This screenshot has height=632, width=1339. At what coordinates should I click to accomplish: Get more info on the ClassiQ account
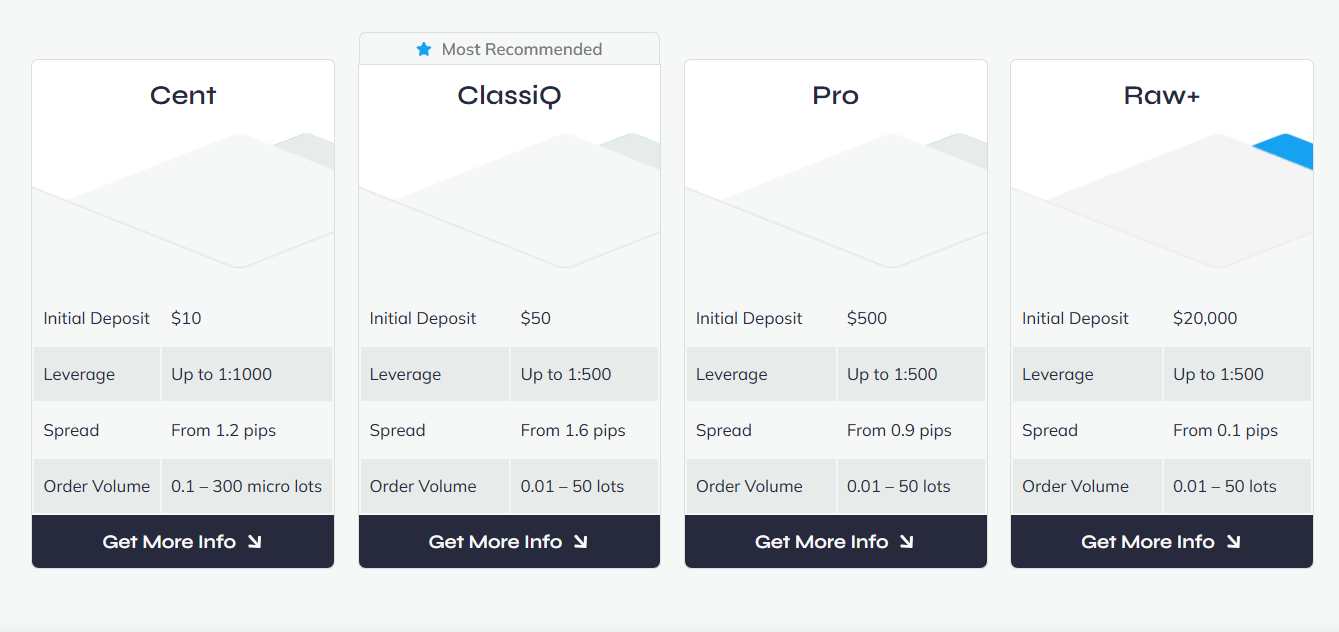(x=509, y=542)
